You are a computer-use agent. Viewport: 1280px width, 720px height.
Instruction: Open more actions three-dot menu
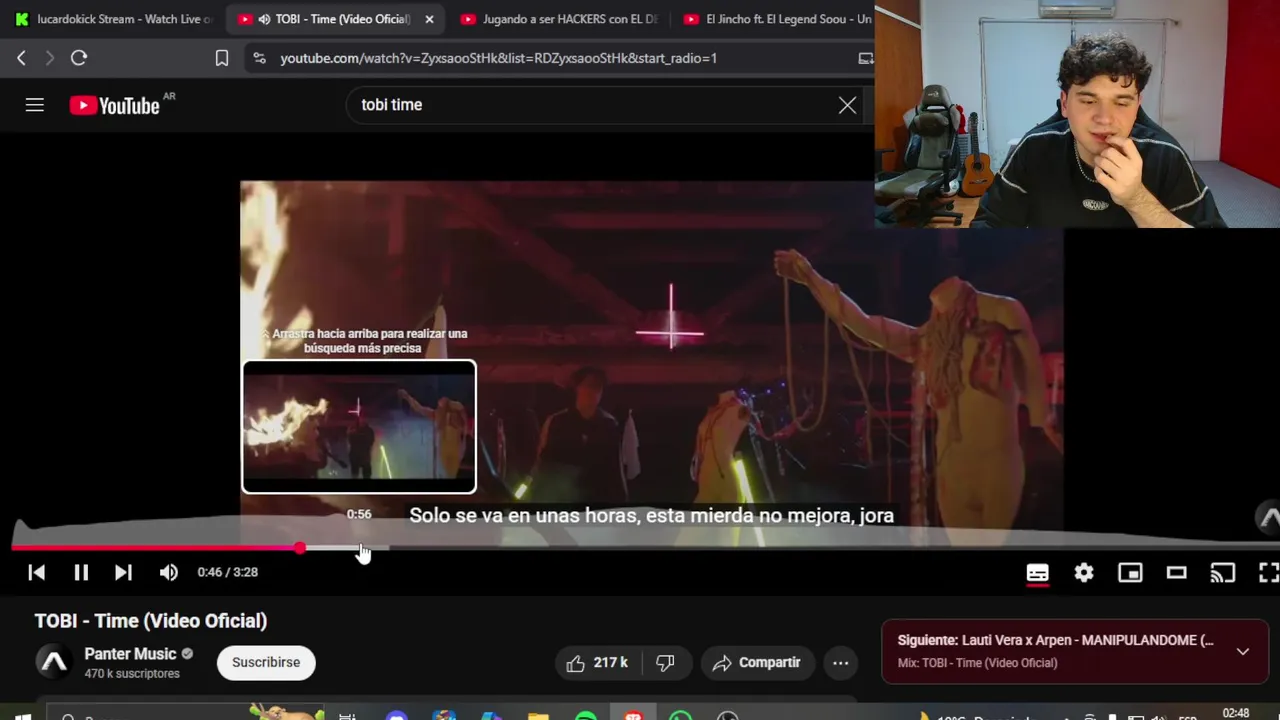pyautogui.click(x=841, y=663)
